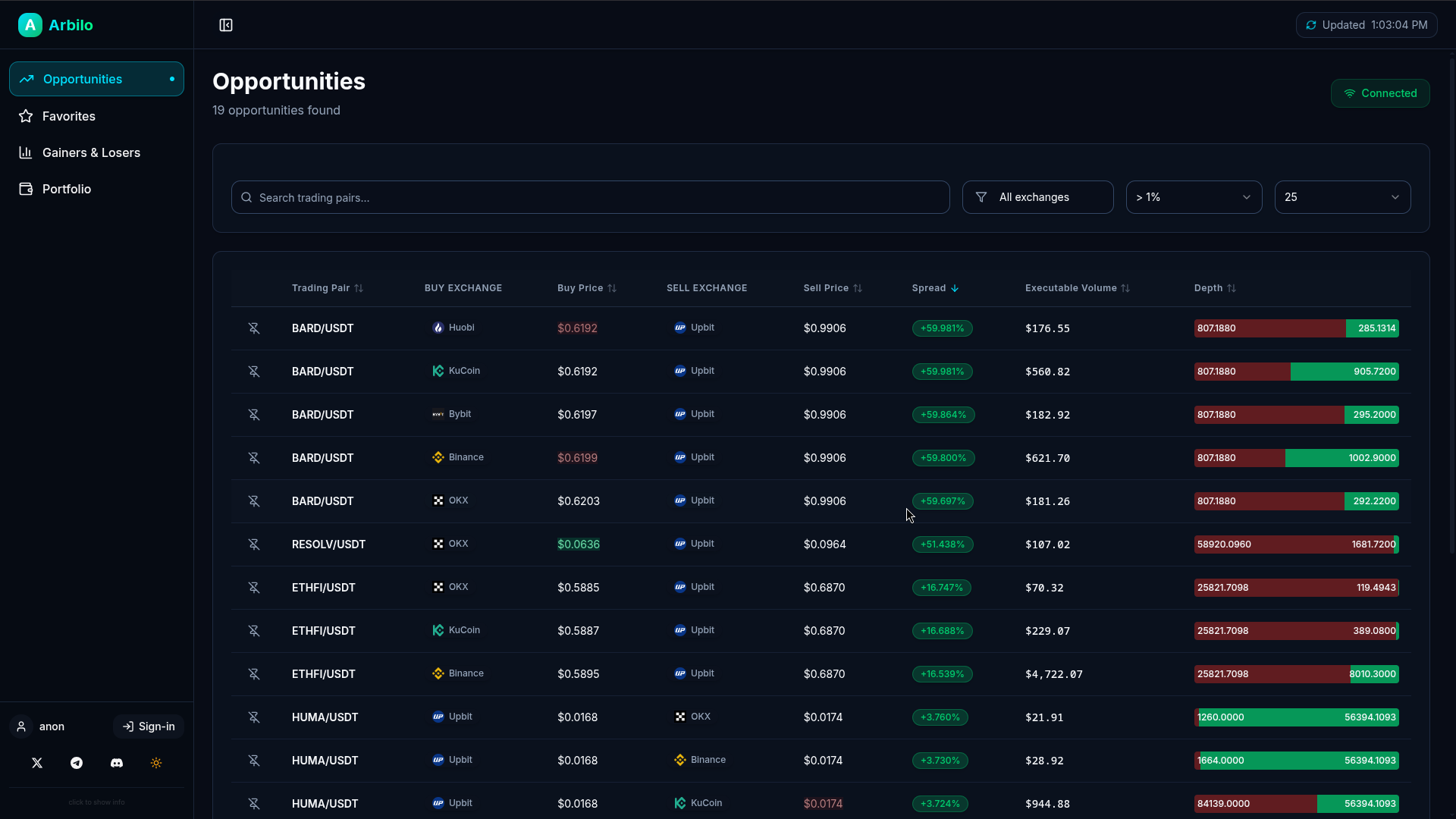Sort by the Spread column arrow
This screenshot has height=819, width=1456.
click(955, 288)
